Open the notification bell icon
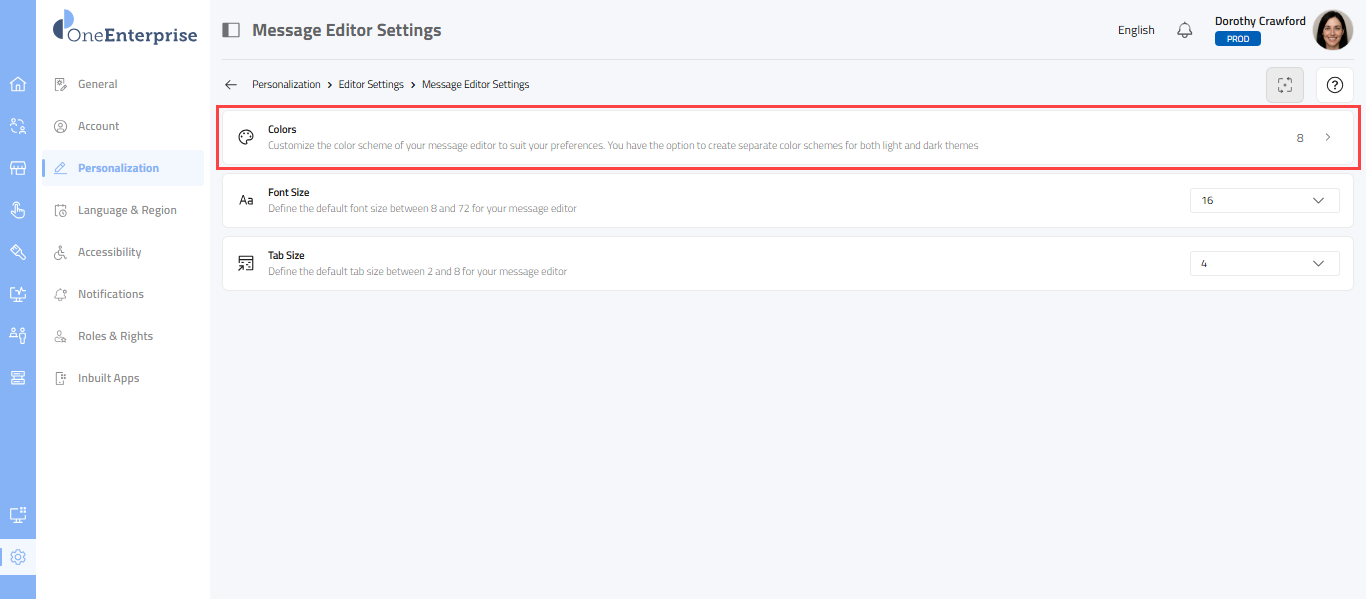The width and height of the screenshot is (1366, 599). (1185, 30)
